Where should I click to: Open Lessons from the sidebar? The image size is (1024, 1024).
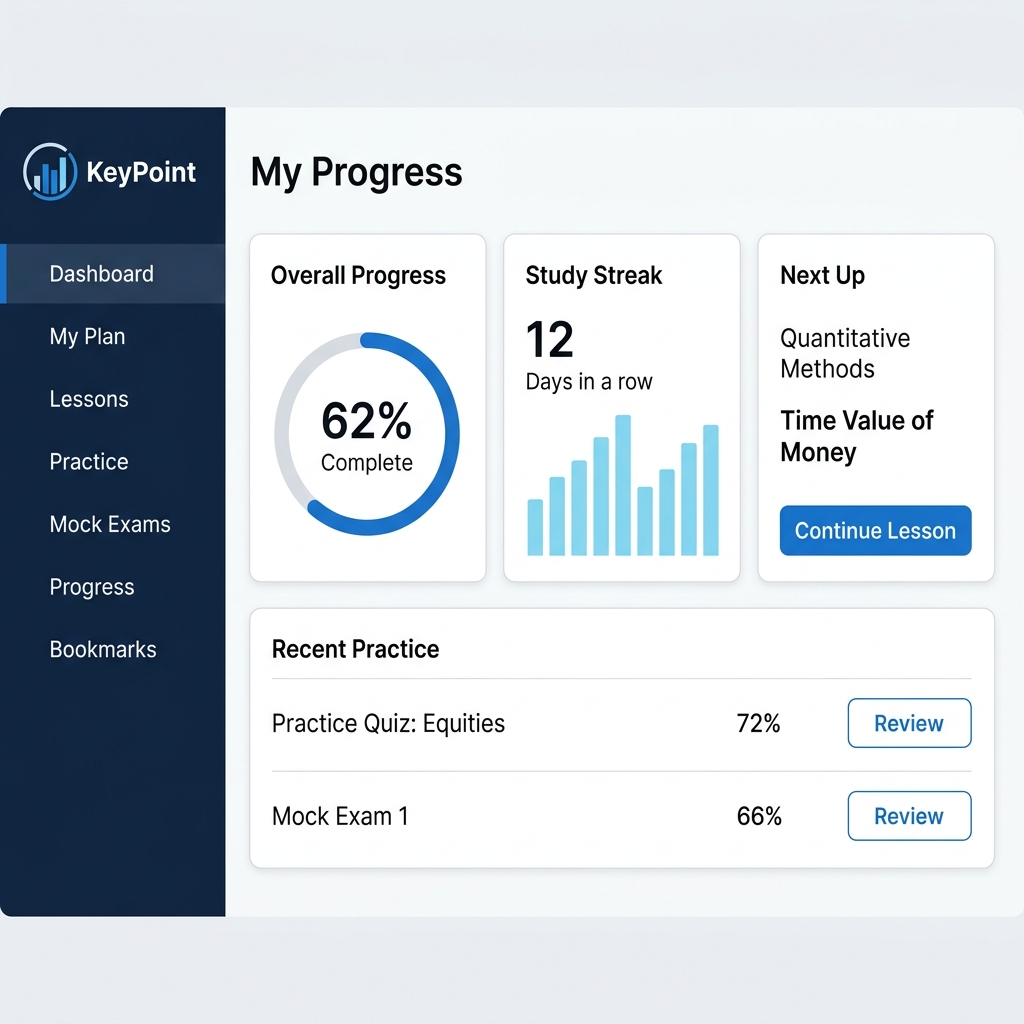89,399
